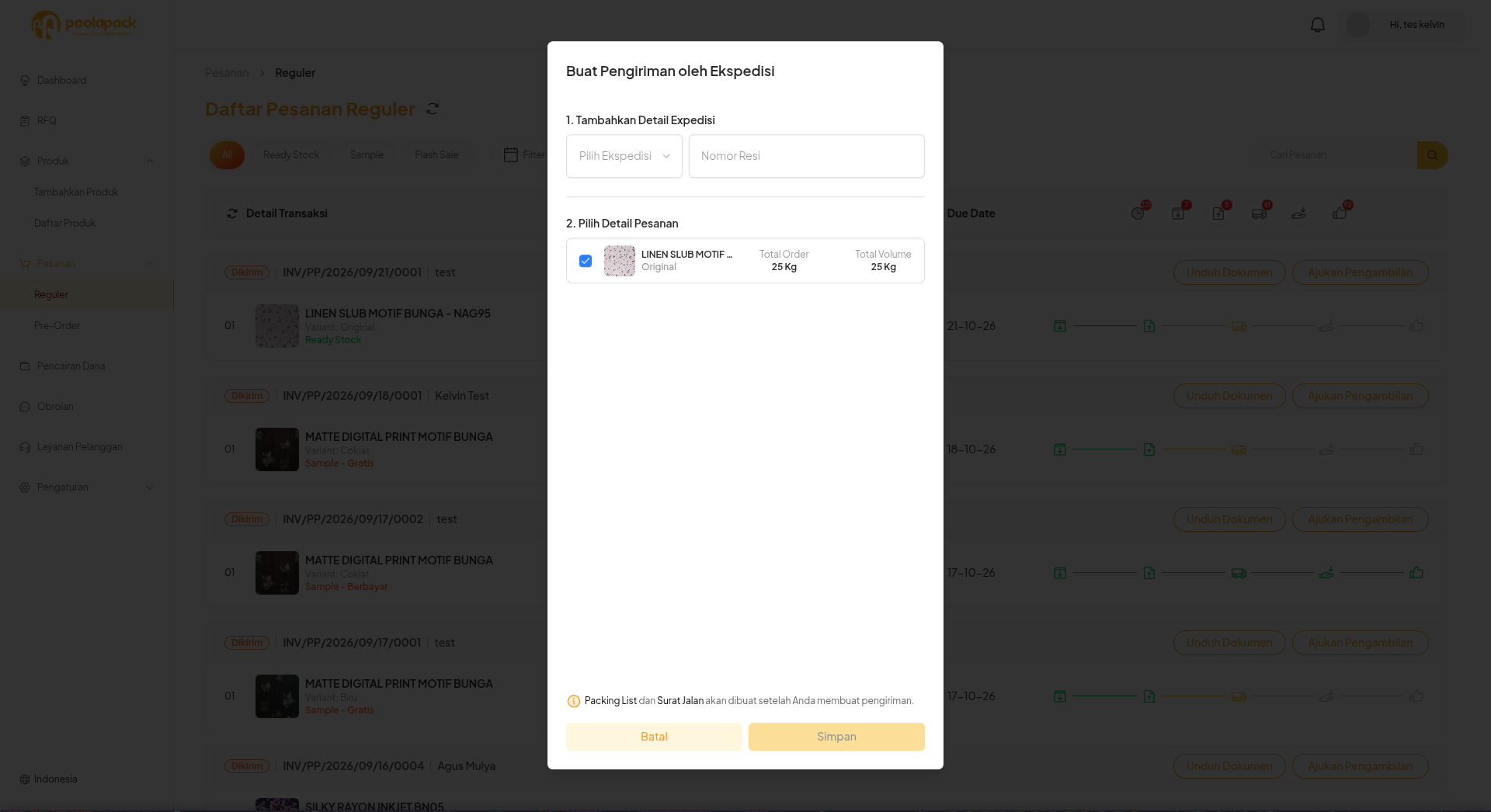Open Daftar Produk in the sidebar
The height and width of the screenshot is (812, 1491).
pos(64,223)
